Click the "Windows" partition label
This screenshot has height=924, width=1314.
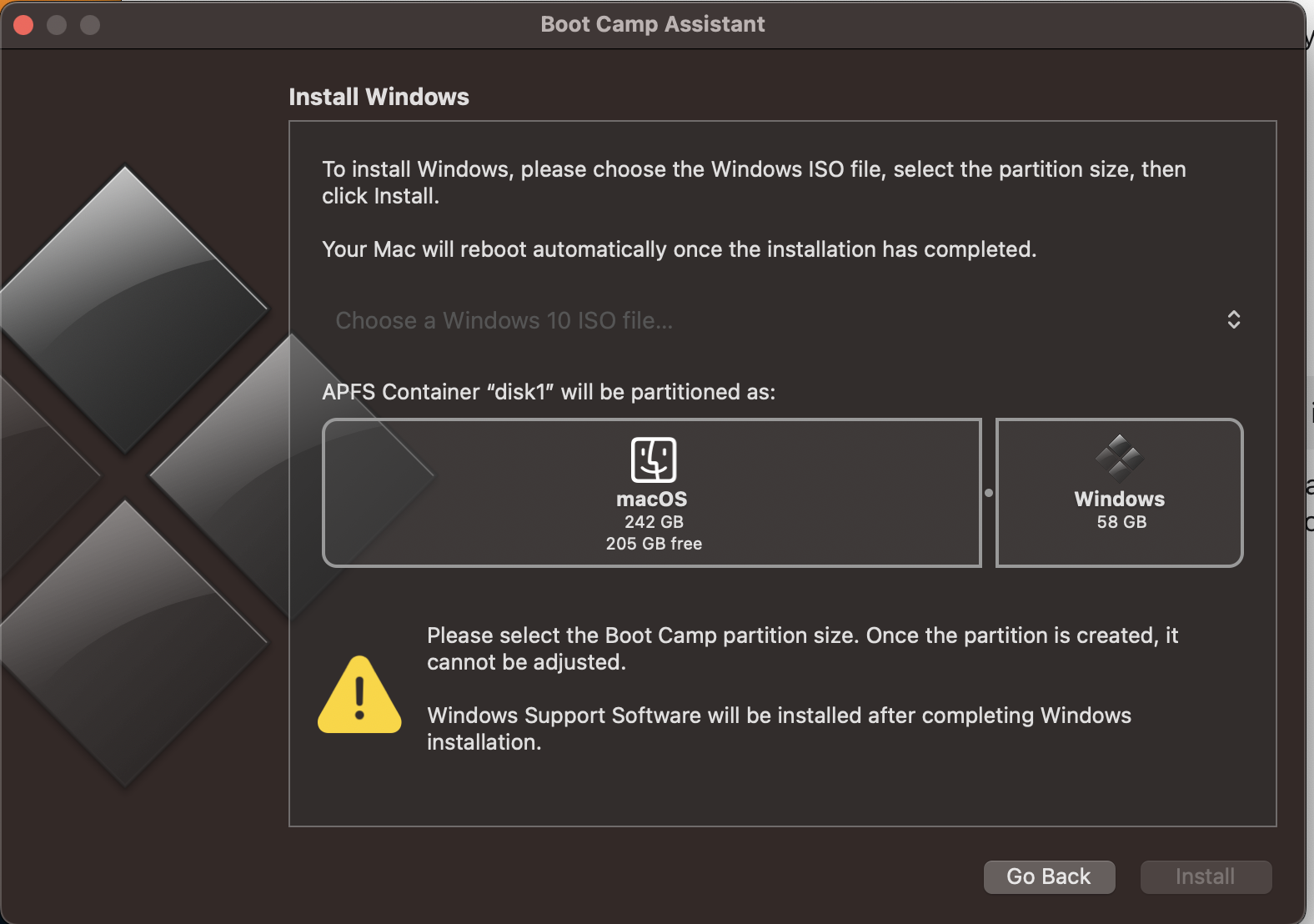[1120, 499]
